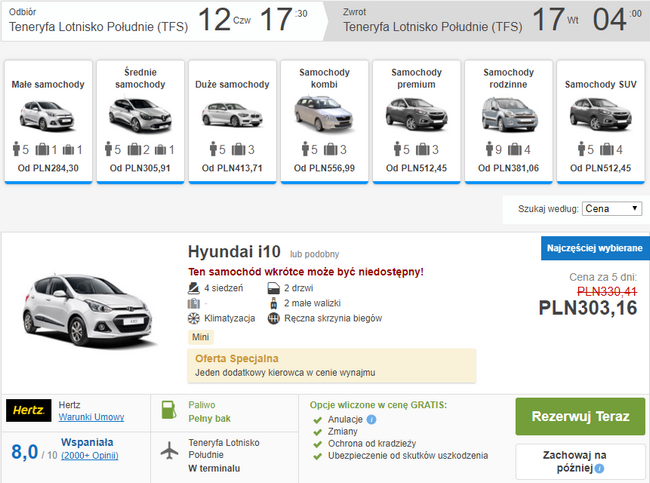The image size is (650, 483).
Task: Click the Pełny bak fuel policy text
Action: coord(209,419)
